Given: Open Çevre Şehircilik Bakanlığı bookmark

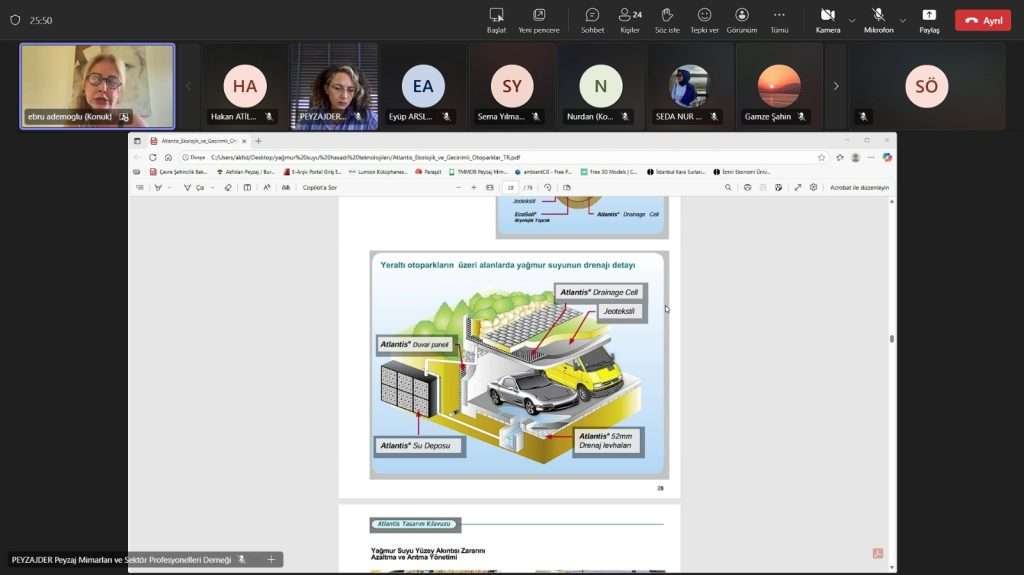Looking at the screenshot, I should pos(178,172).
